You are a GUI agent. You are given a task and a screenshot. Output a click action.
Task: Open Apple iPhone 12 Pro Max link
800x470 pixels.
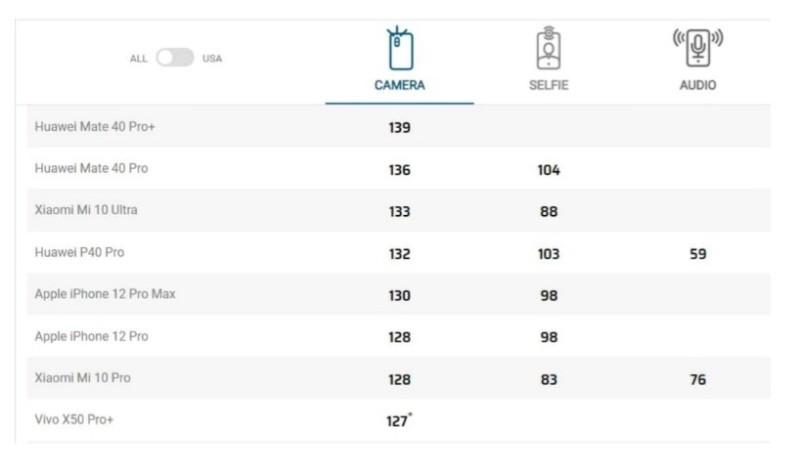[x=105, y=295]
